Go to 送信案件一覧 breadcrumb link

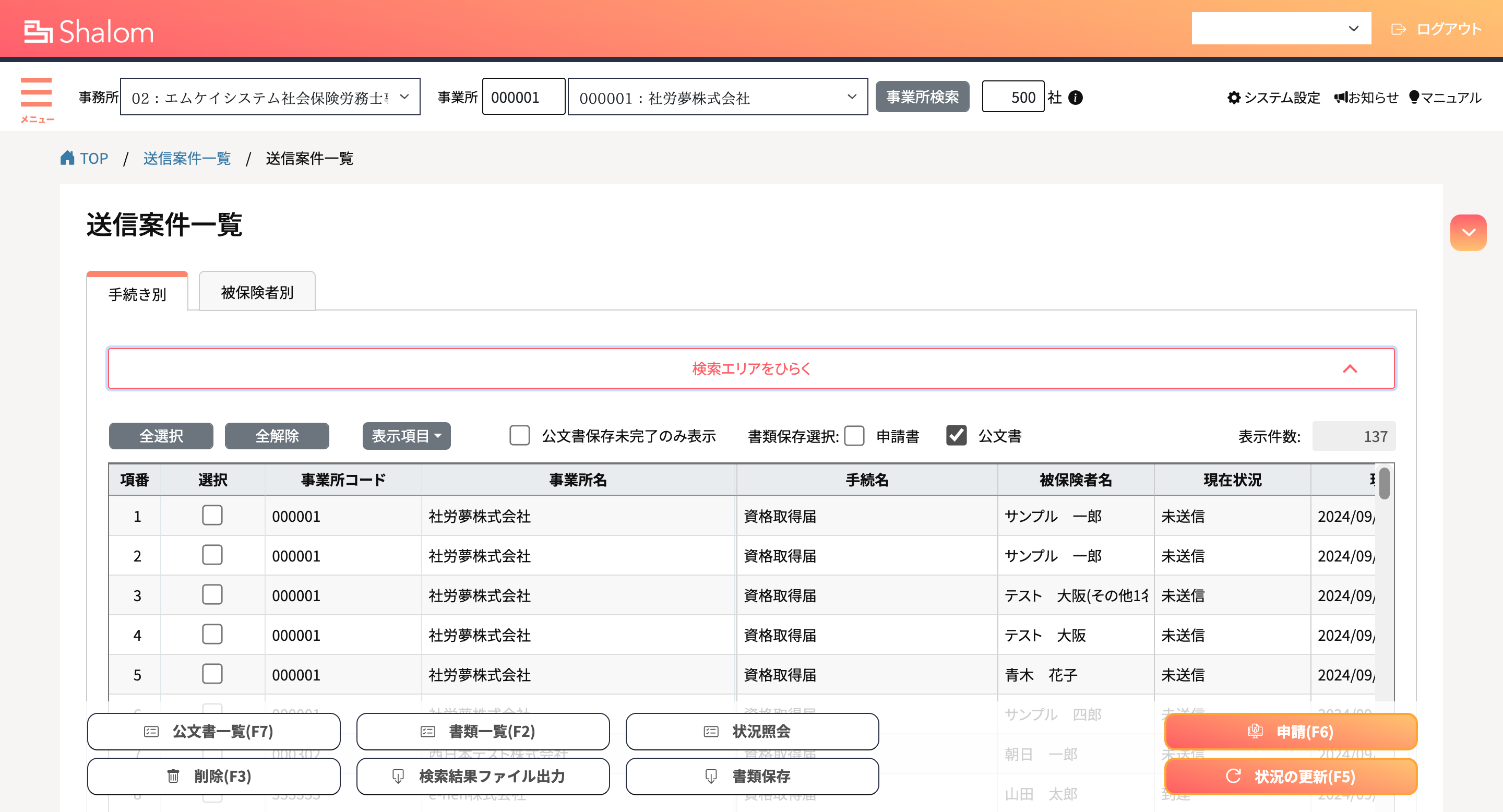[x=187, y=158]
